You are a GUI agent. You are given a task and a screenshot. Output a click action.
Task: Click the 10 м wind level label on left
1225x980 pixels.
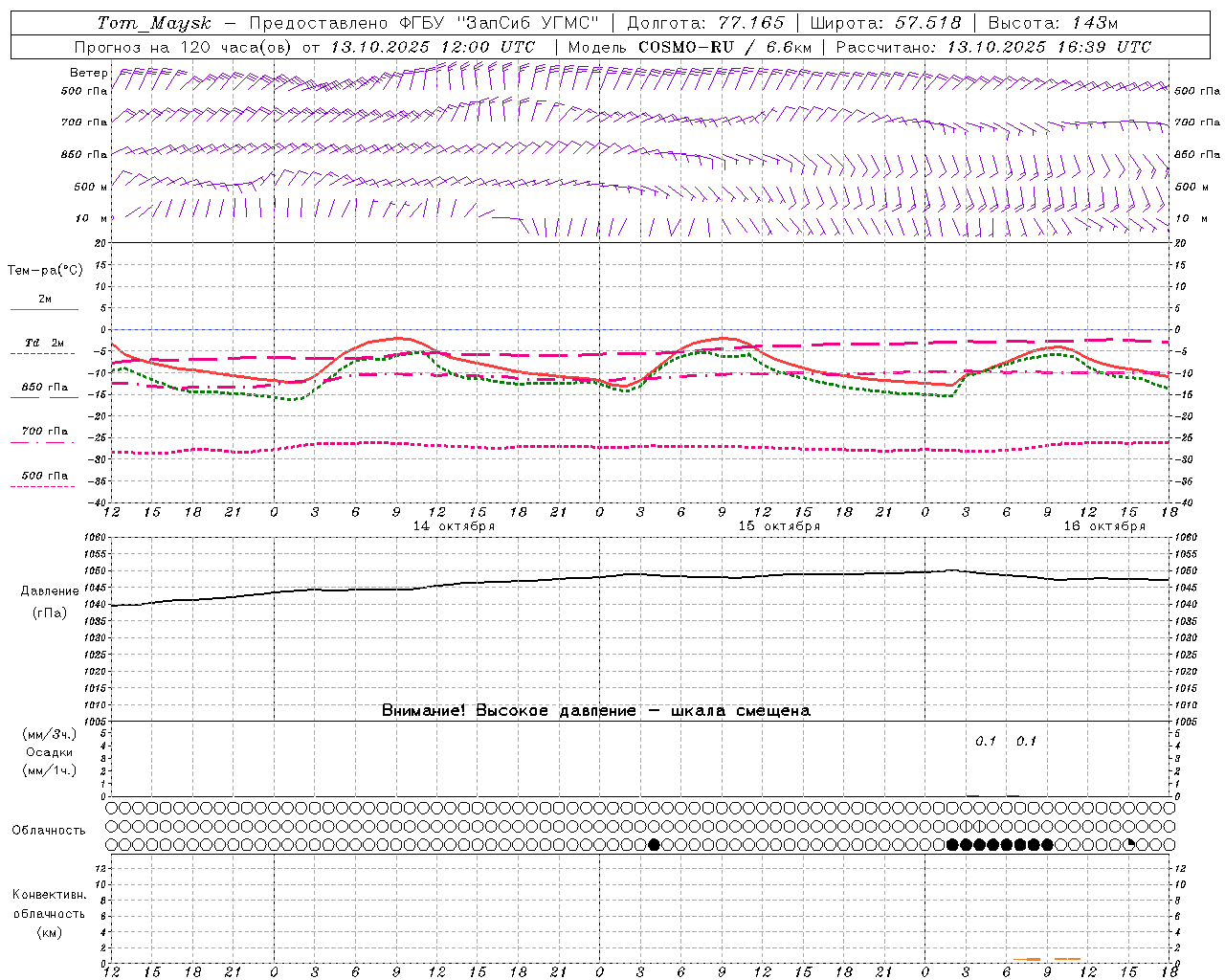coord(92,218)
